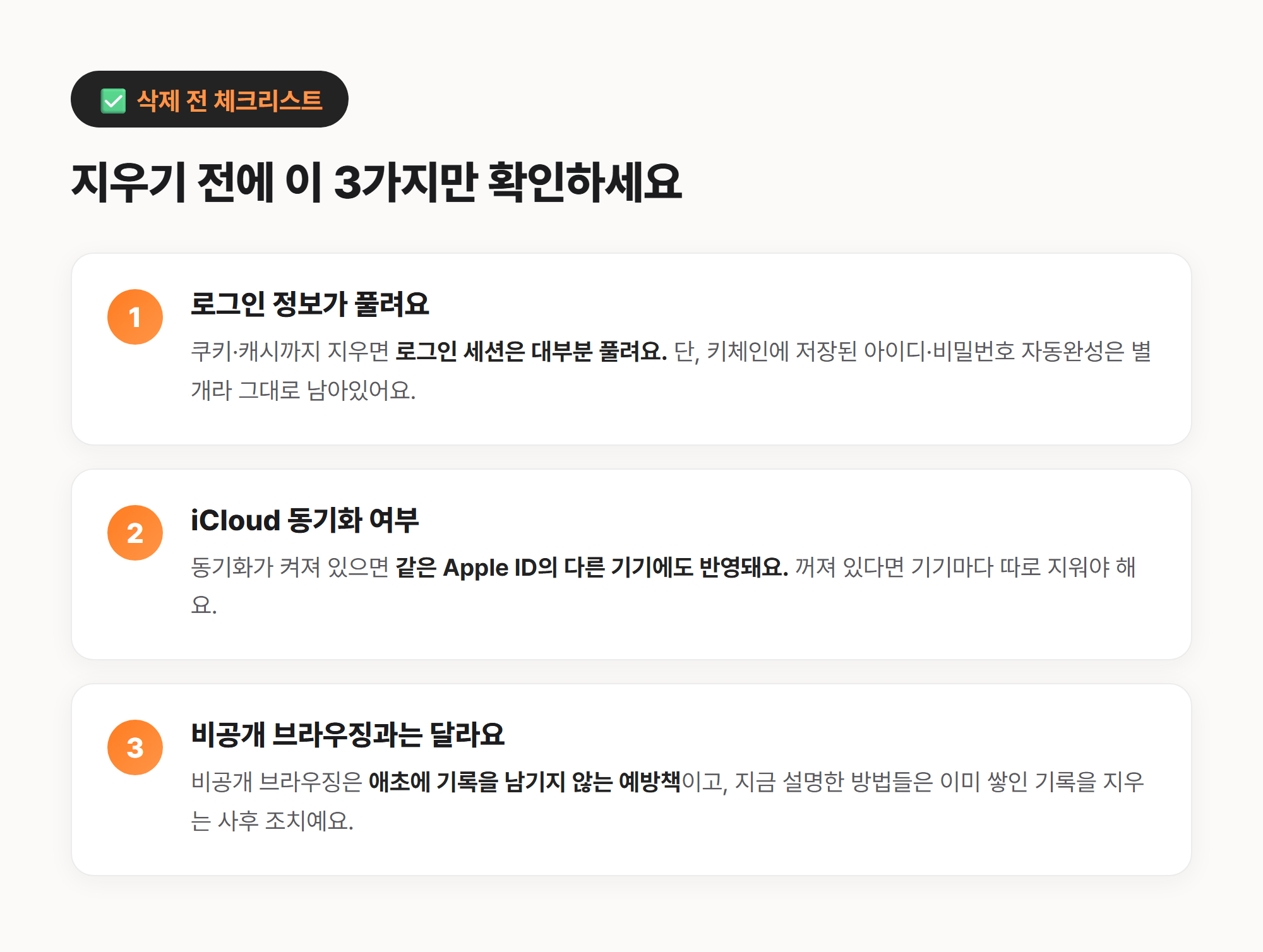Click the title '비공개 브라우징과는 달라요'
This screenshot has width=1263, height=952.
tap(348, 734)
